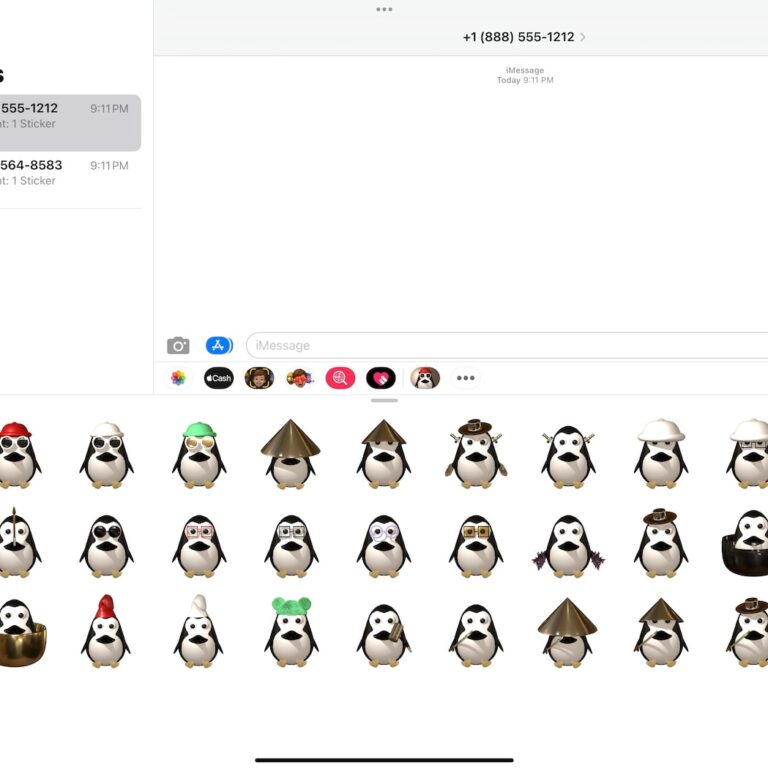This screenshot has width=768, height=768.
Task: Open Memoji in the app strip
Action: tap(259, 378)
